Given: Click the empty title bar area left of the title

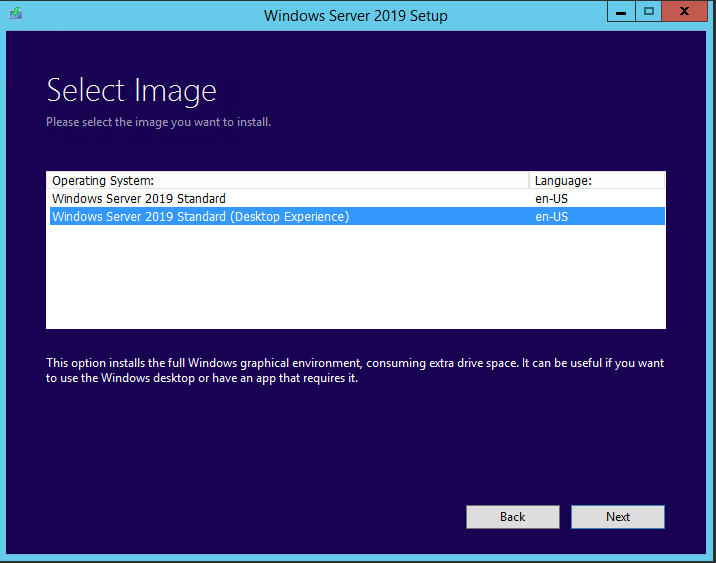Looking at the screenshot, I should coord(140,15).
